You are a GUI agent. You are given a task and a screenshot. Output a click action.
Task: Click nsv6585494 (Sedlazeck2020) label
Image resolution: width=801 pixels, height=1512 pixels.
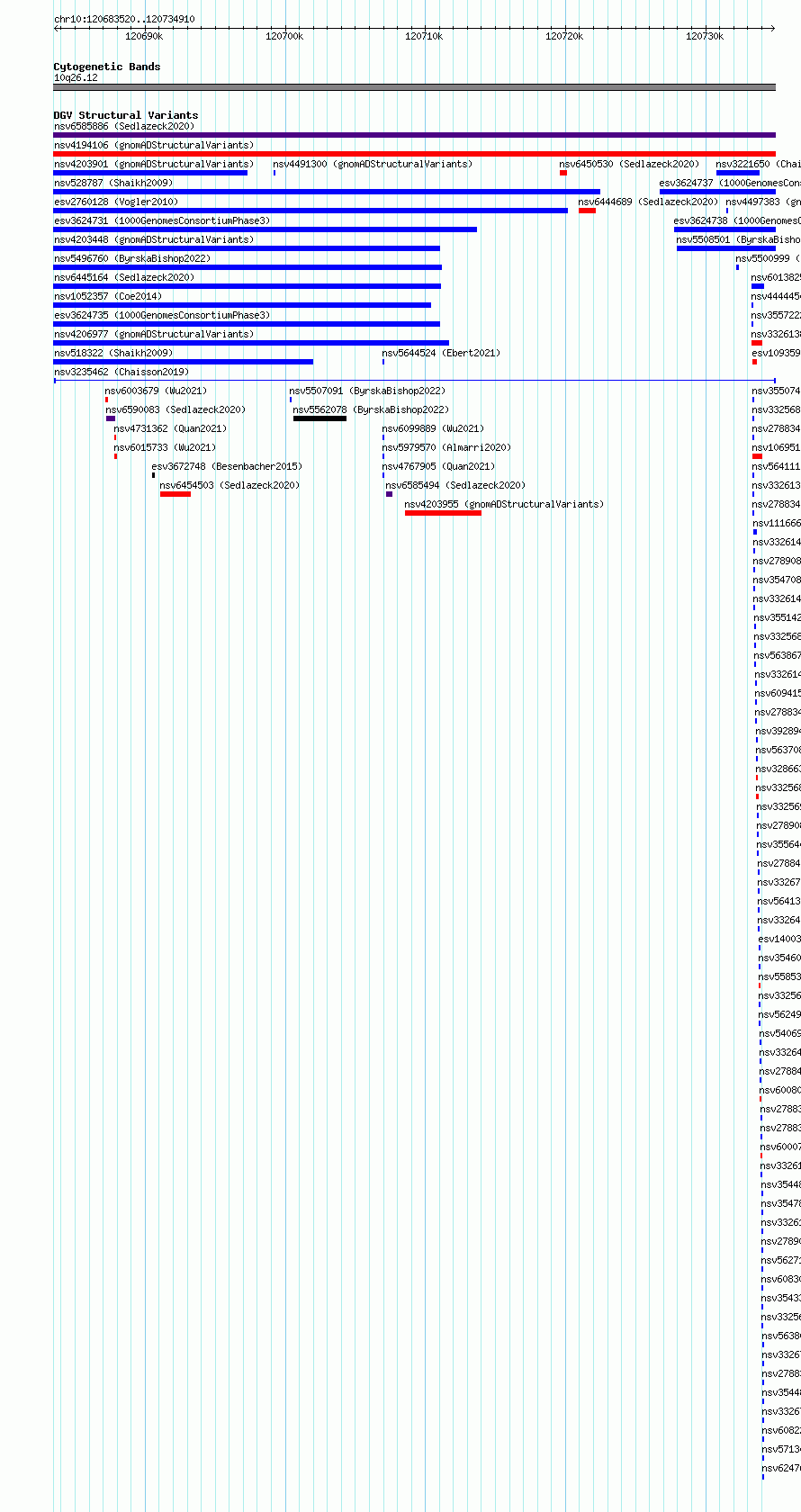(455, 485)
